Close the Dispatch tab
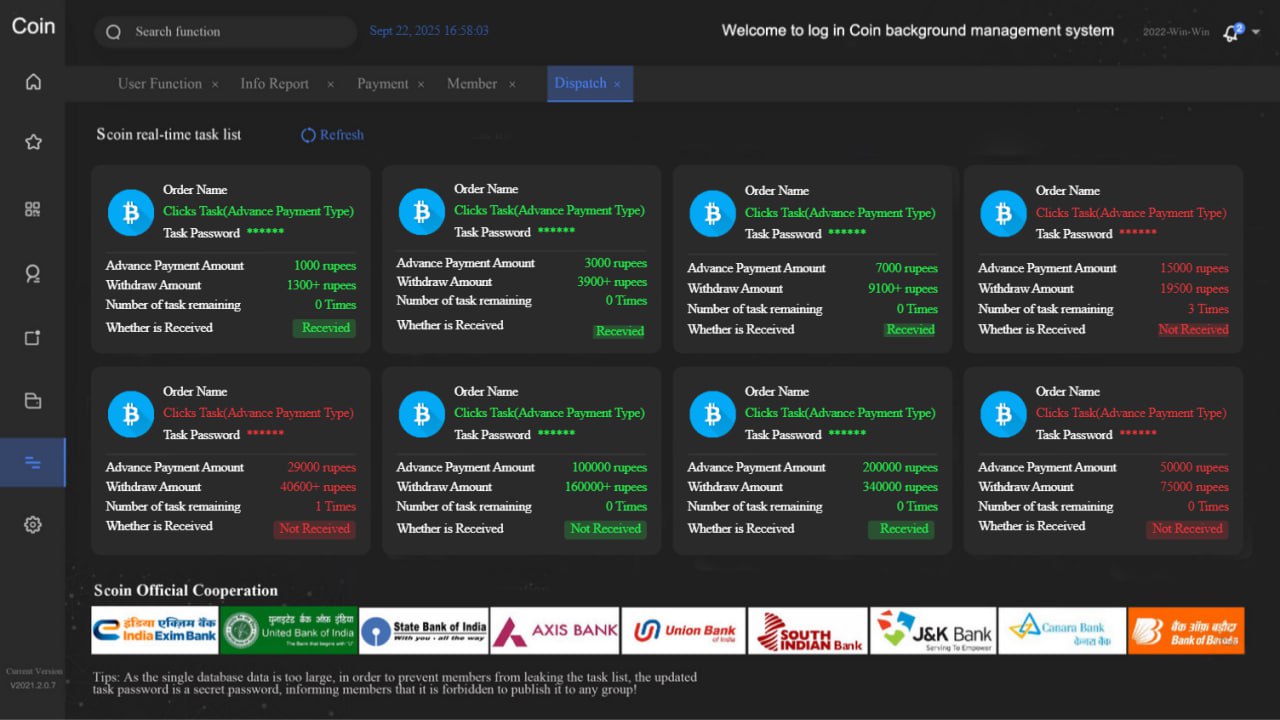 (x=617, y=85)
